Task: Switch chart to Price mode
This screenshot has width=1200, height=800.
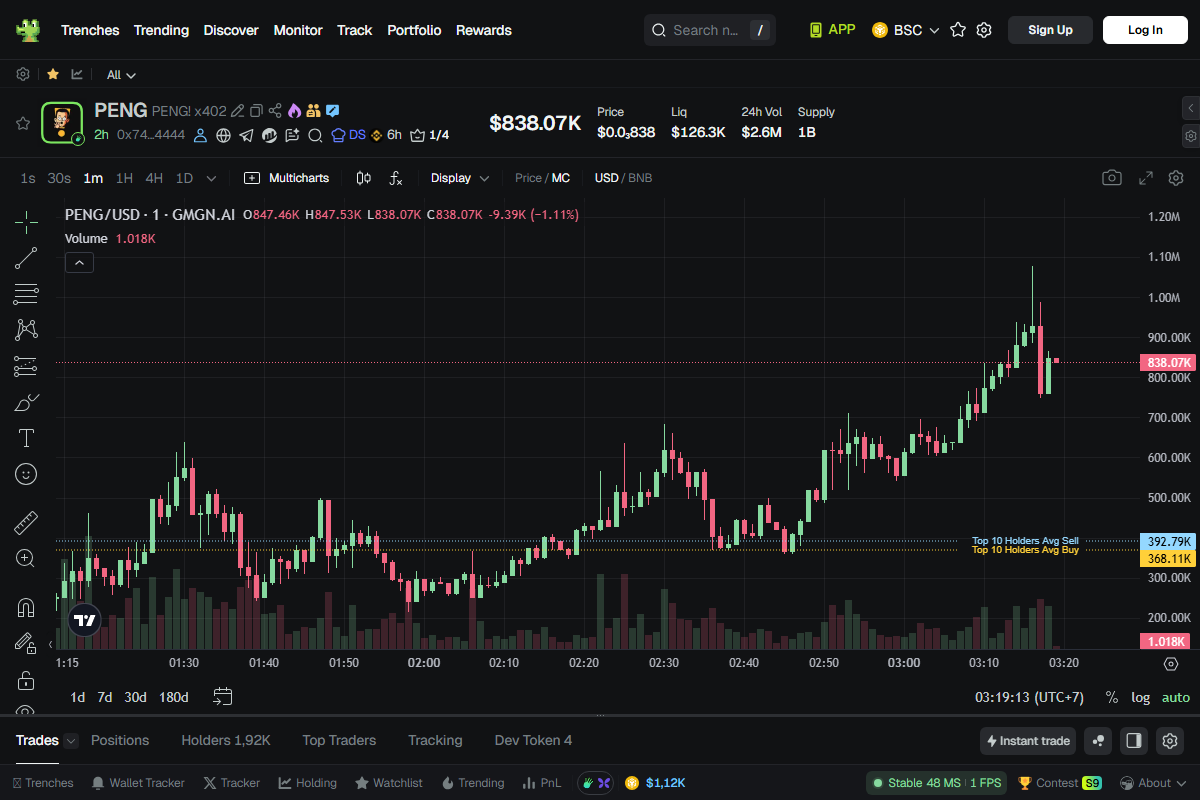Action: [x=528, y=178]
